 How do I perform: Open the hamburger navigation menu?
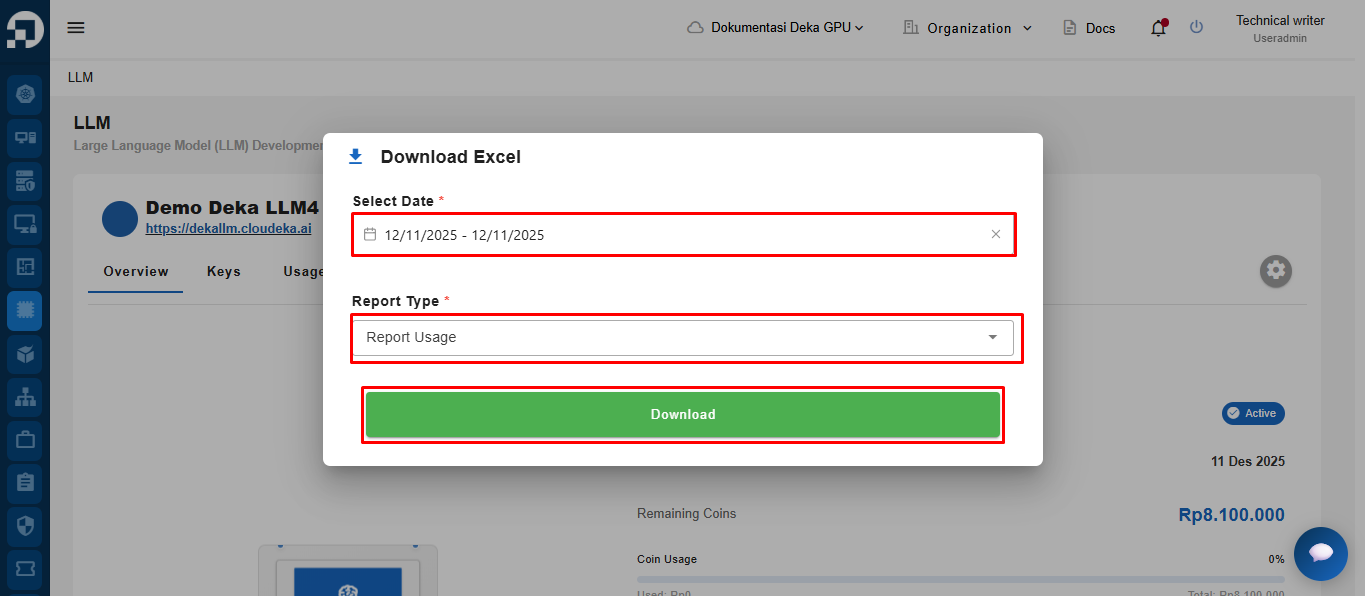76,28
